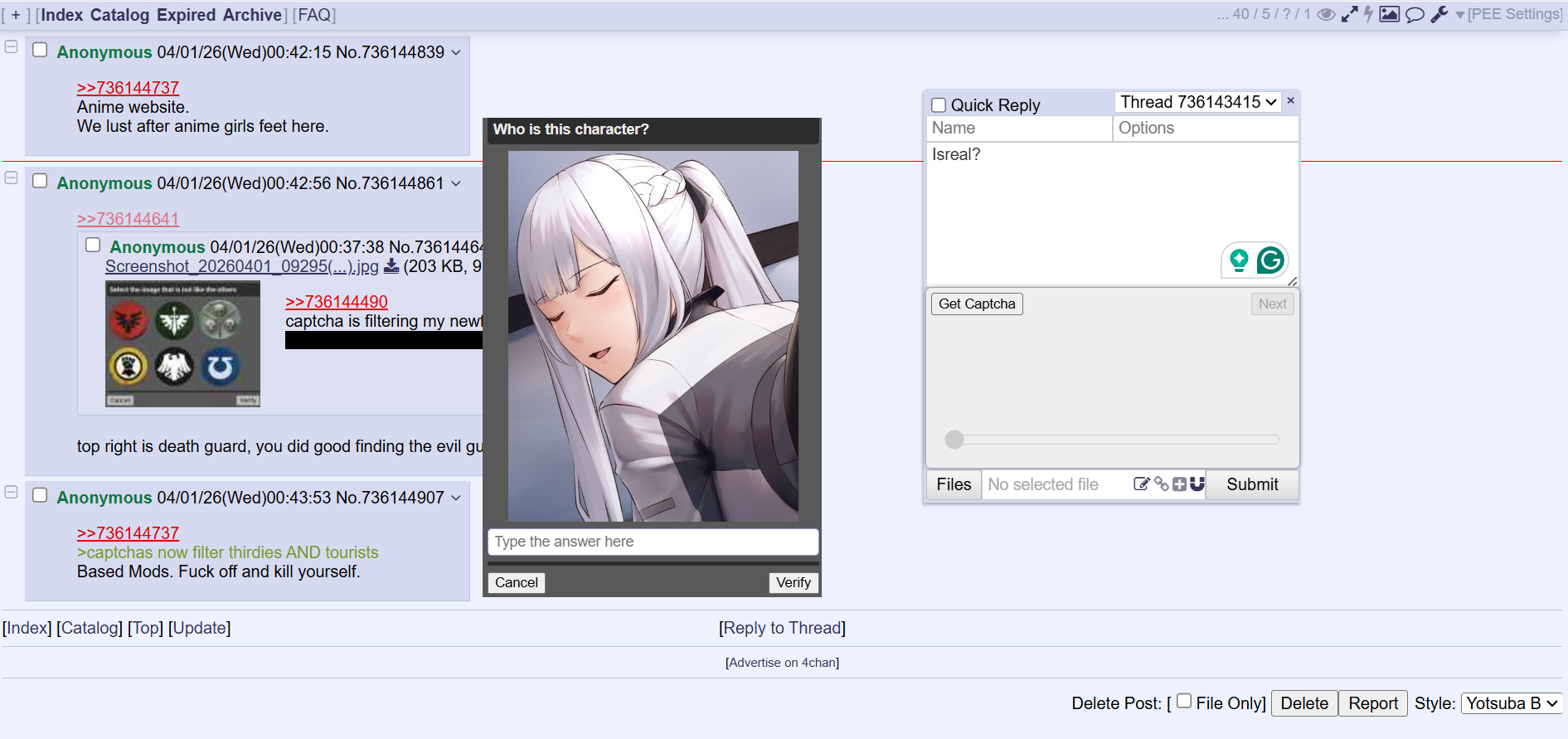Viewport: 1568px width, 739px height.
Task: Toggle the Quick Reply persistent checkbox
Action: [939, 105]
